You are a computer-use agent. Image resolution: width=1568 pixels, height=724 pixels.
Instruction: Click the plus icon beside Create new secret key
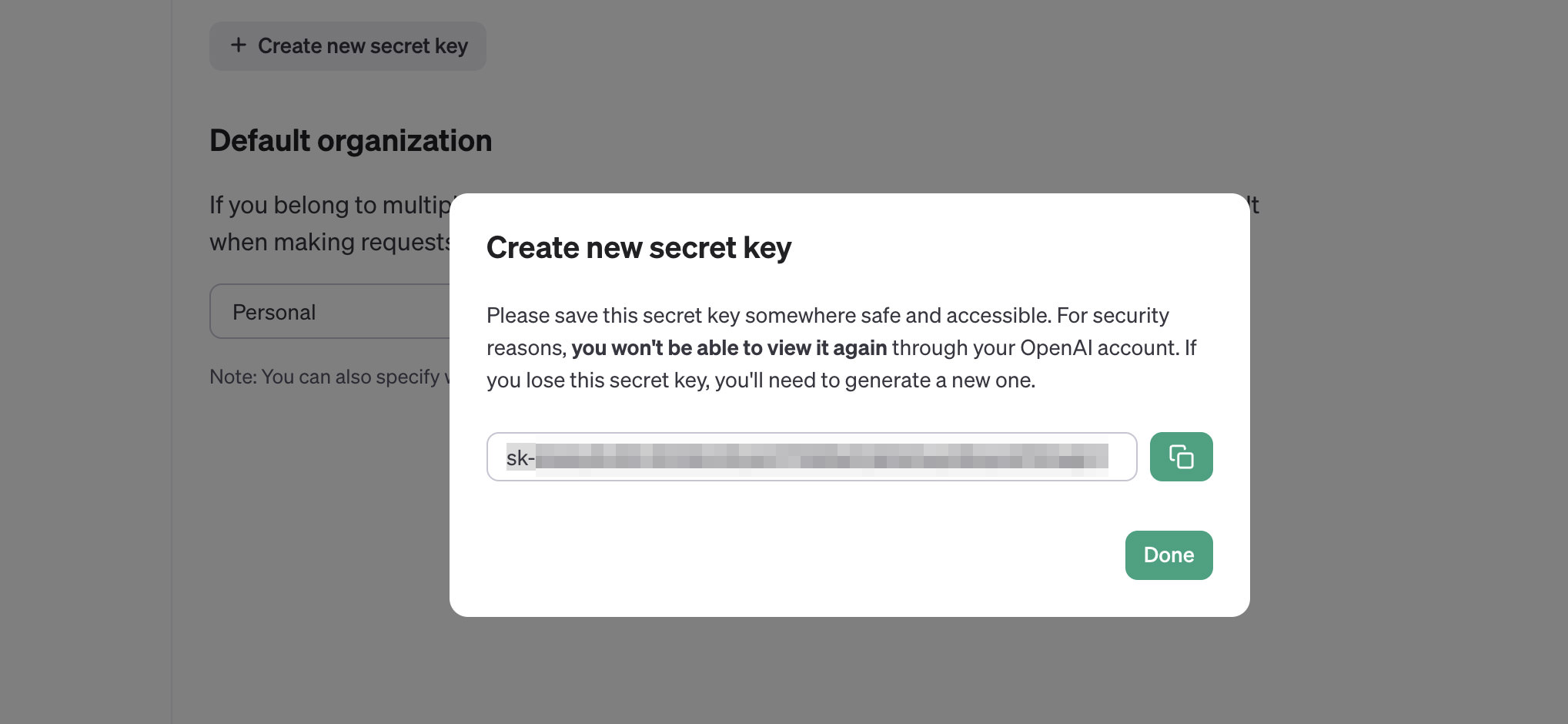coord(239,45)
